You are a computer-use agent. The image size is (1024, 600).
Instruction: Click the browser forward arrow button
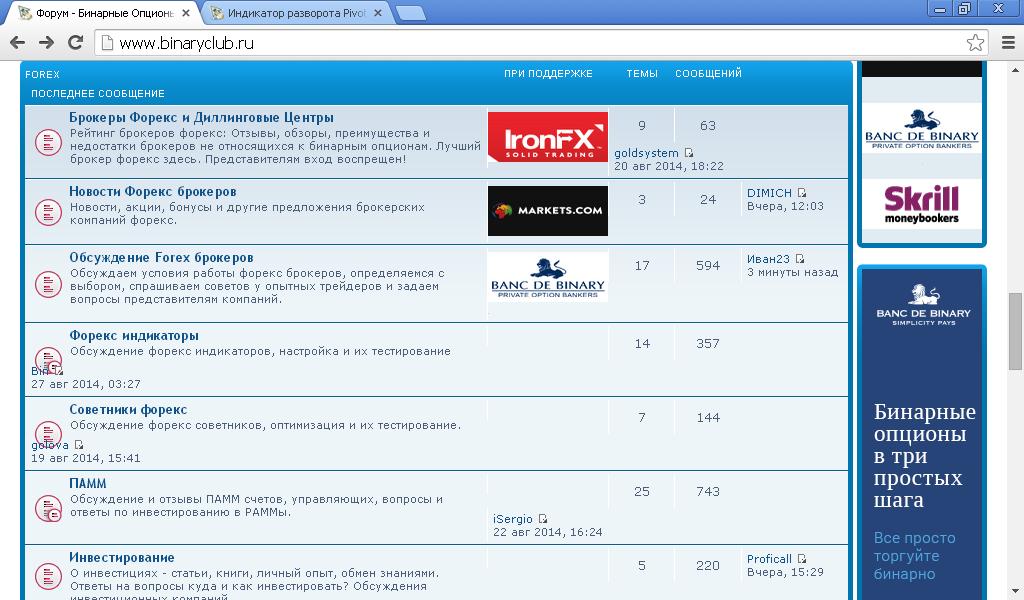46,42
